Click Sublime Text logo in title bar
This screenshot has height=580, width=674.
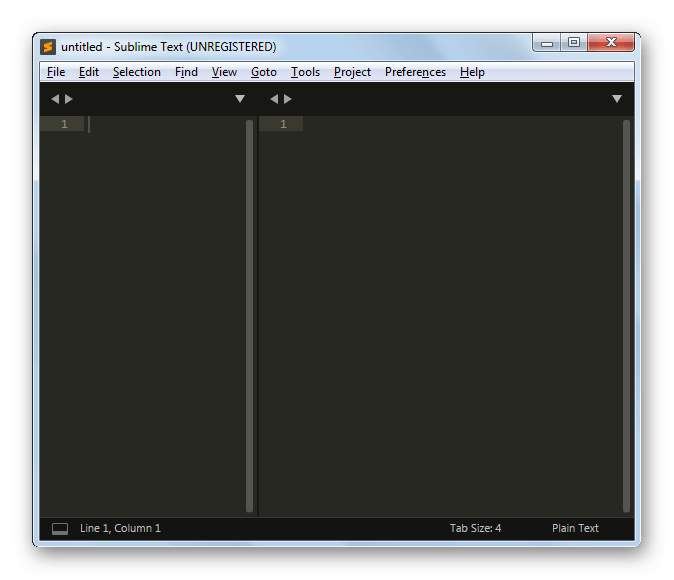48,46
